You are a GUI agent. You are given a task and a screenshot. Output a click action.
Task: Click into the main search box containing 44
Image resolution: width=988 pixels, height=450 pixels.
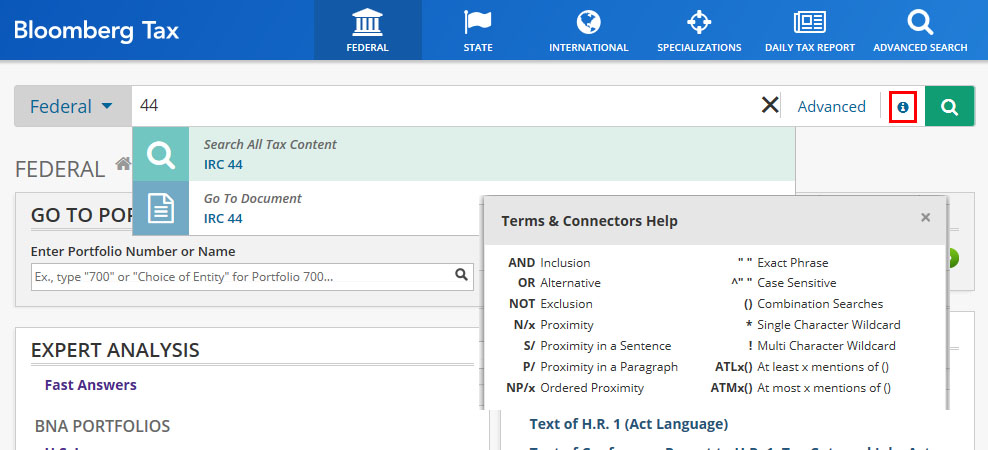click(x=440, y=106)
